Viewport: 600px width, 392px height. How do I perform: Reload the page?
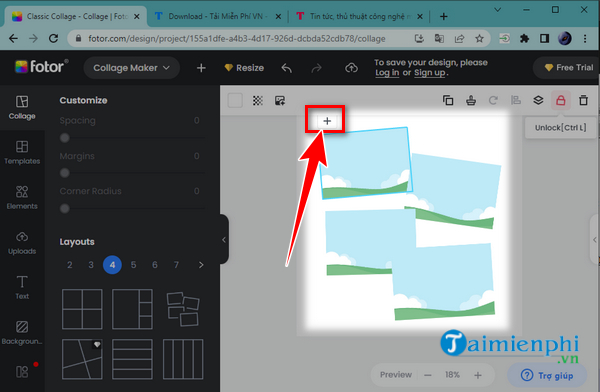coord(54,38)
